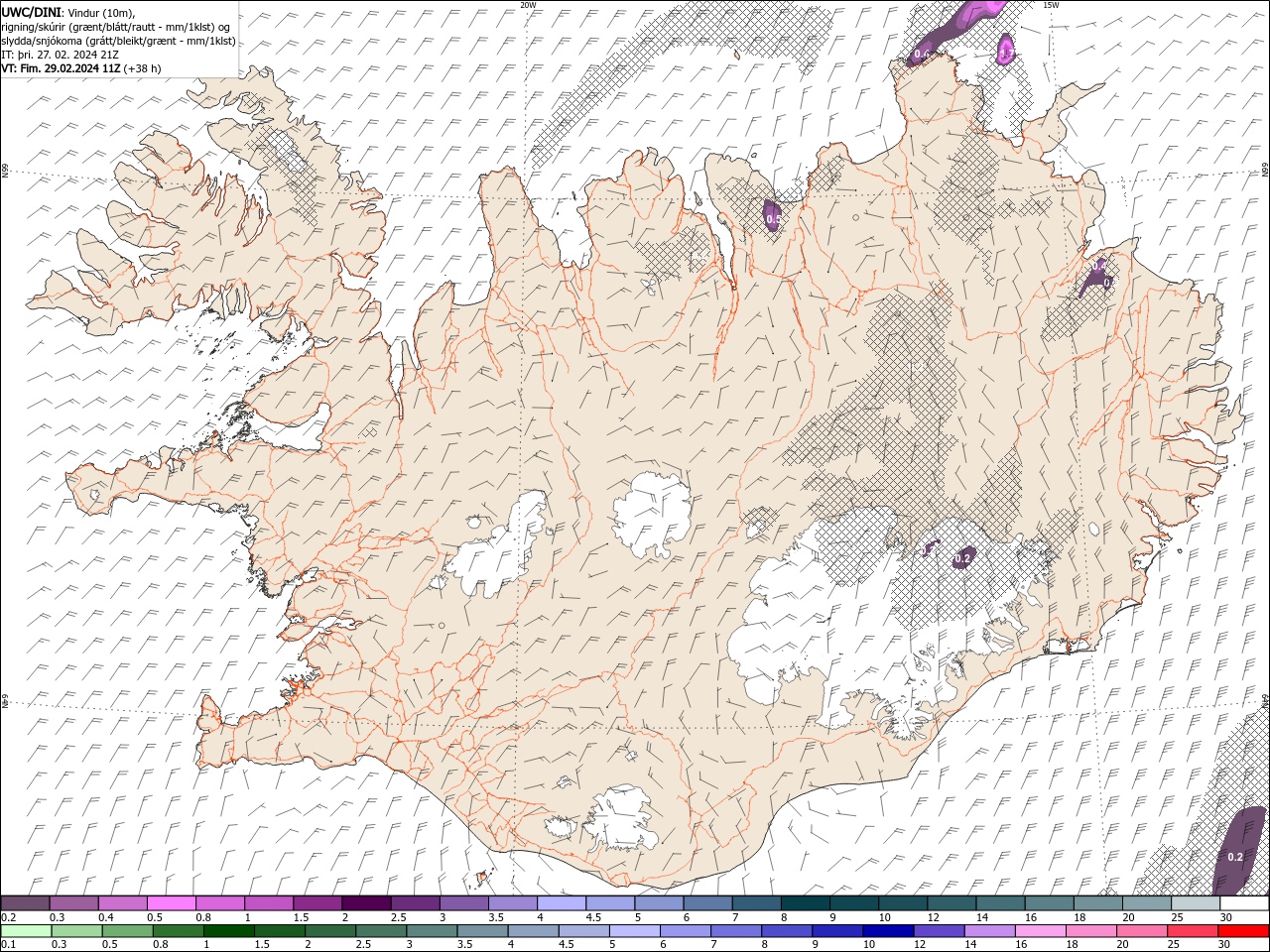Click the purple 0.2 snow patch north of Vatnajökull
Viewport: 1270px width, 952px height.
click(962, 557)
